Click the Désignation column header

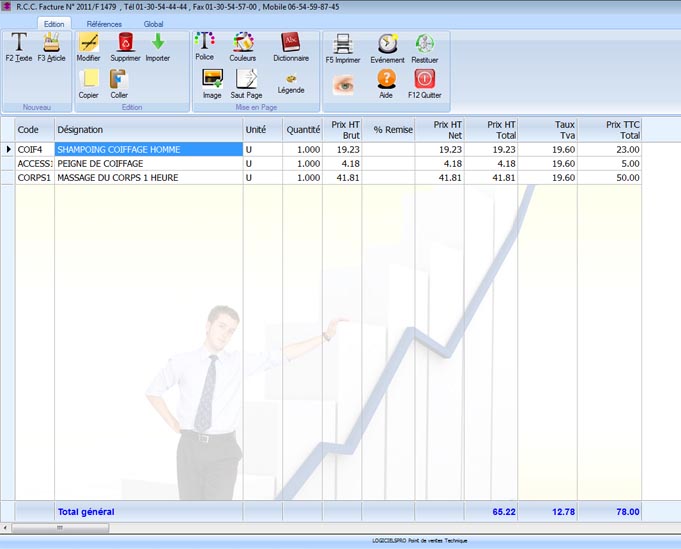[148, 129]
